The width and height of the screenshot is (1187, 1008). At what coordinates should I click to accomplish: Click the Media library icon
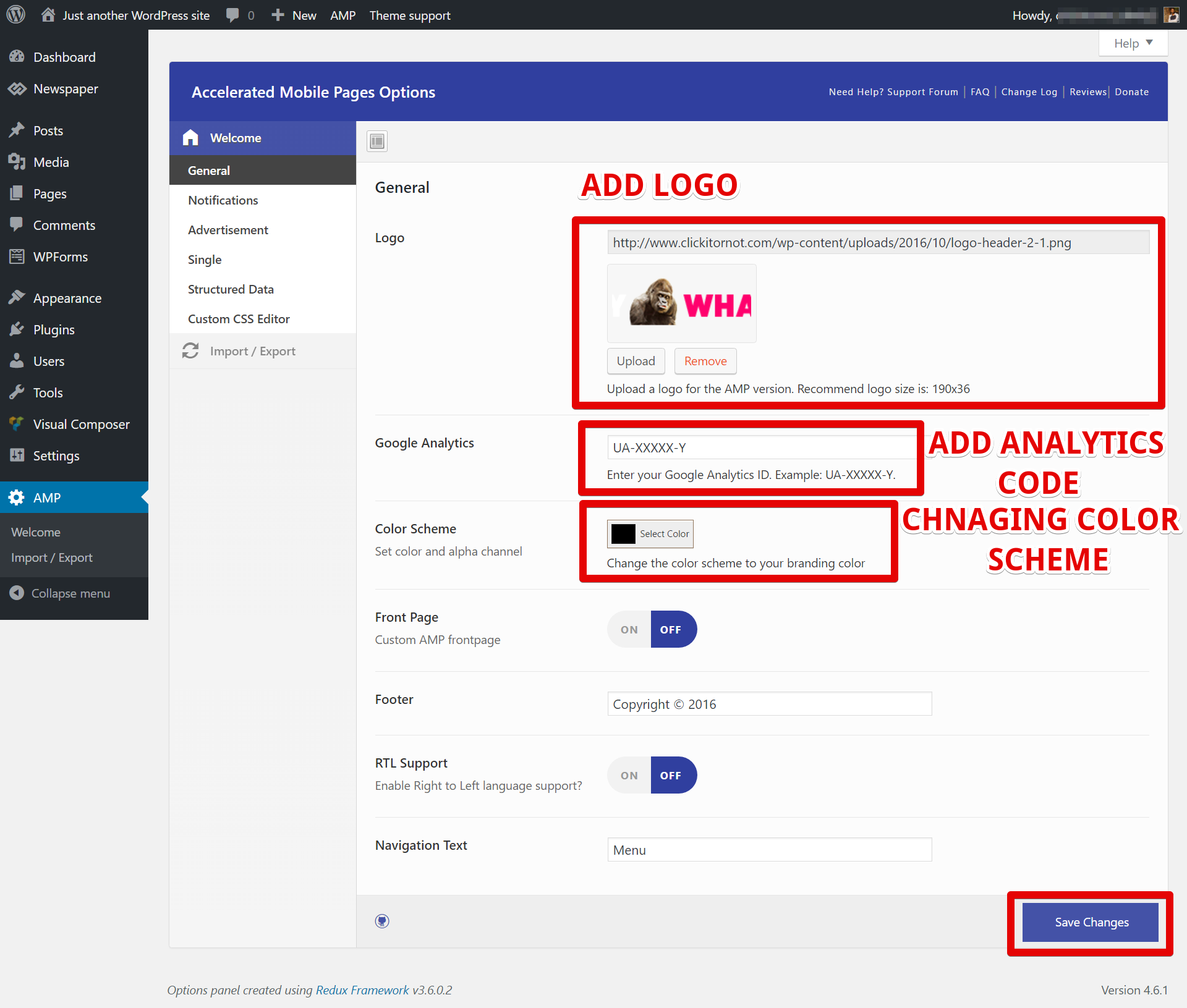[17, 162]
